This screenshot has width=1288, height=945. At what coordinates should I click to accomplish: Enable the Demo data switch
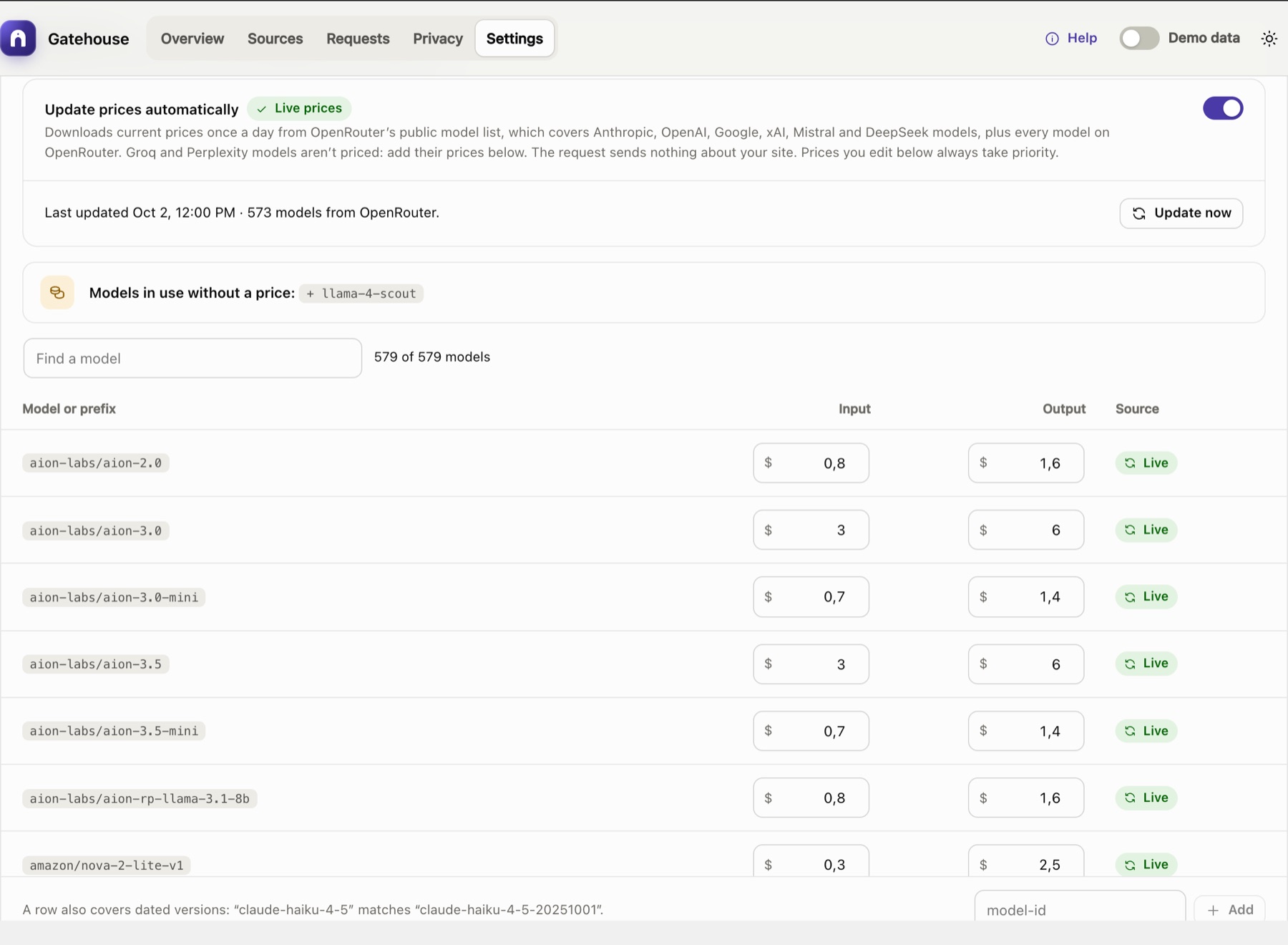[1139, 39]
